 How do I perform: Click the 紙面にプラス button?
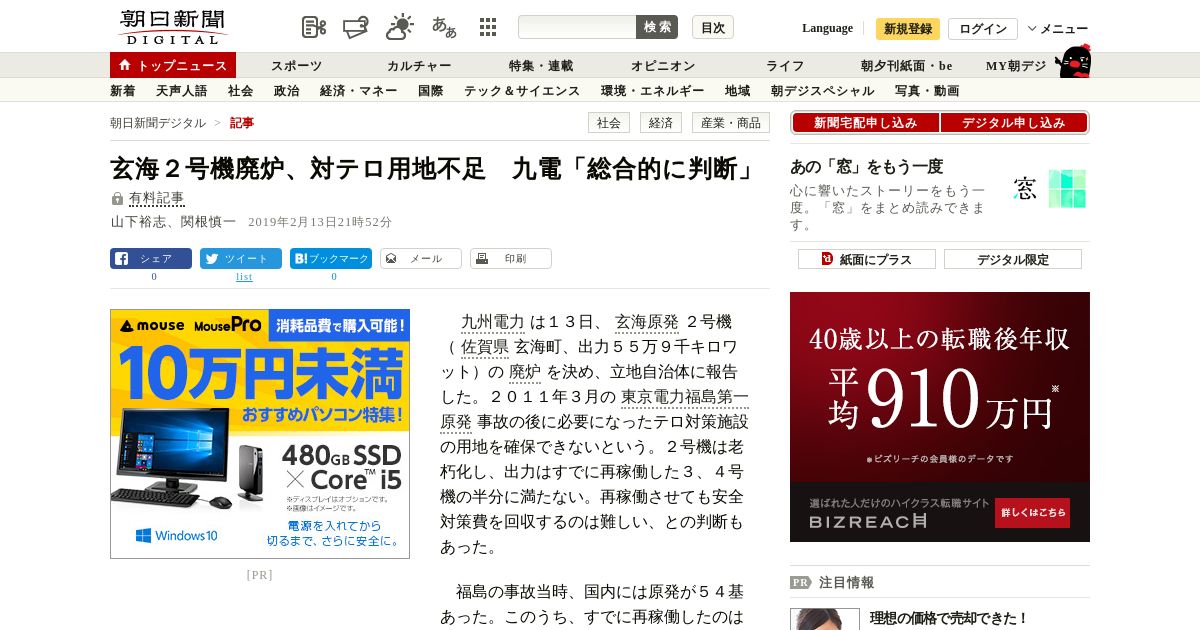coord(867,259)
